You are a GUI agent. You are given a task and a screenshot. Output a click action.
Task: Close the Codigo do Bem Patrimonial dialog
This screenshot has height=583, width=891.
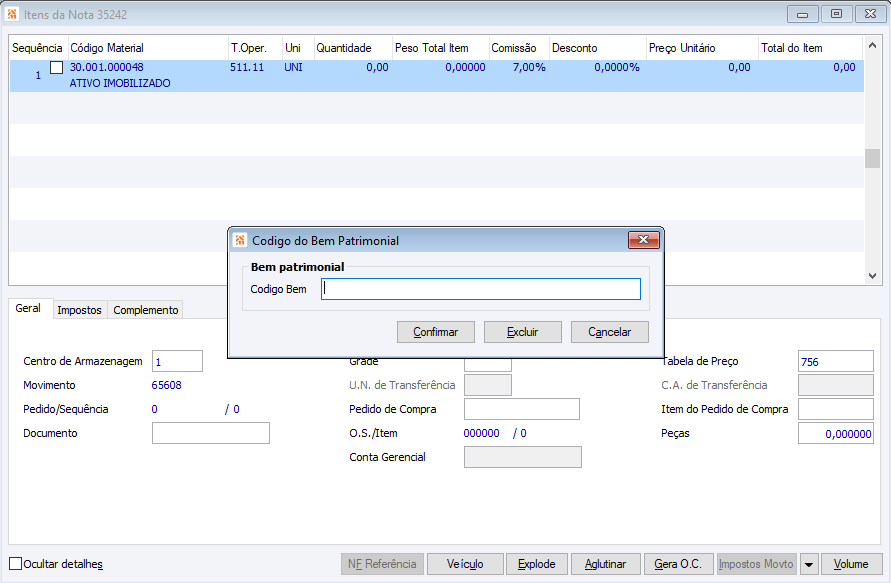tap(644, 240)
